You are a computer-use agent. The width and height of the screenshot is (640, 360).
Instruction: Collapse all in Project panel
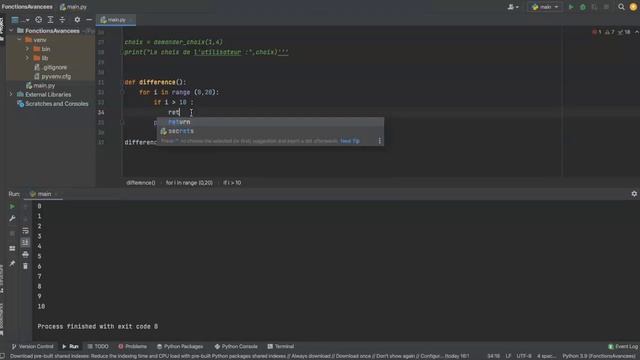(62, 20)
